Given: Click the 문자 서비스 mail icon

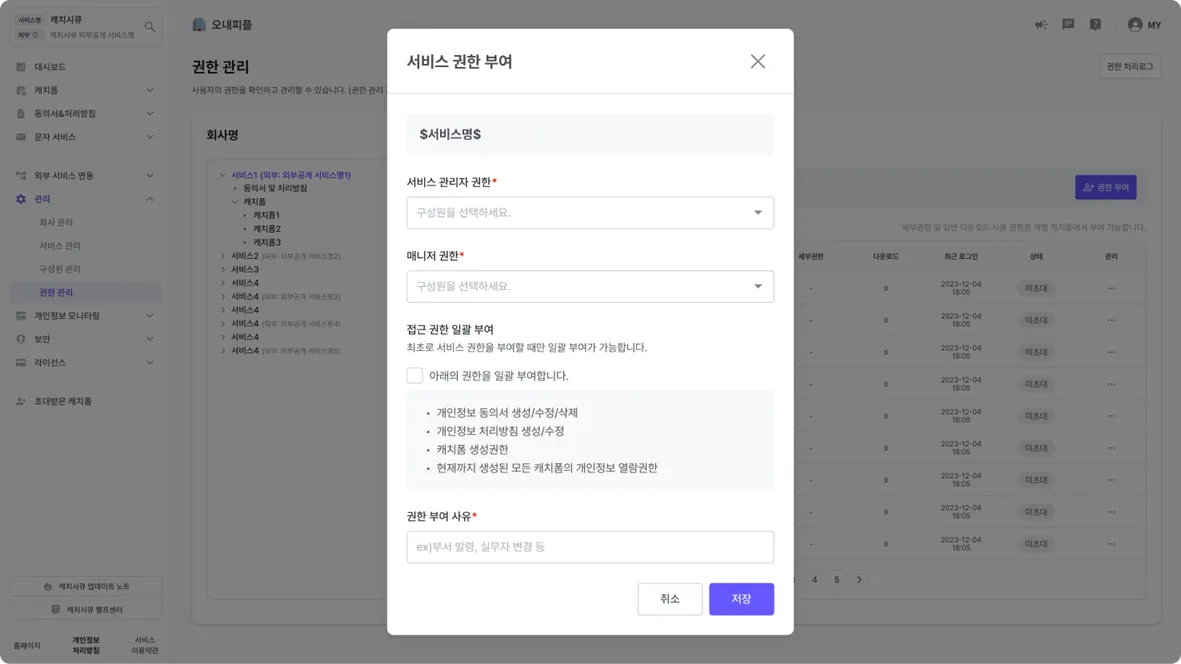Looking at the screenshot, I should point(21,137).
